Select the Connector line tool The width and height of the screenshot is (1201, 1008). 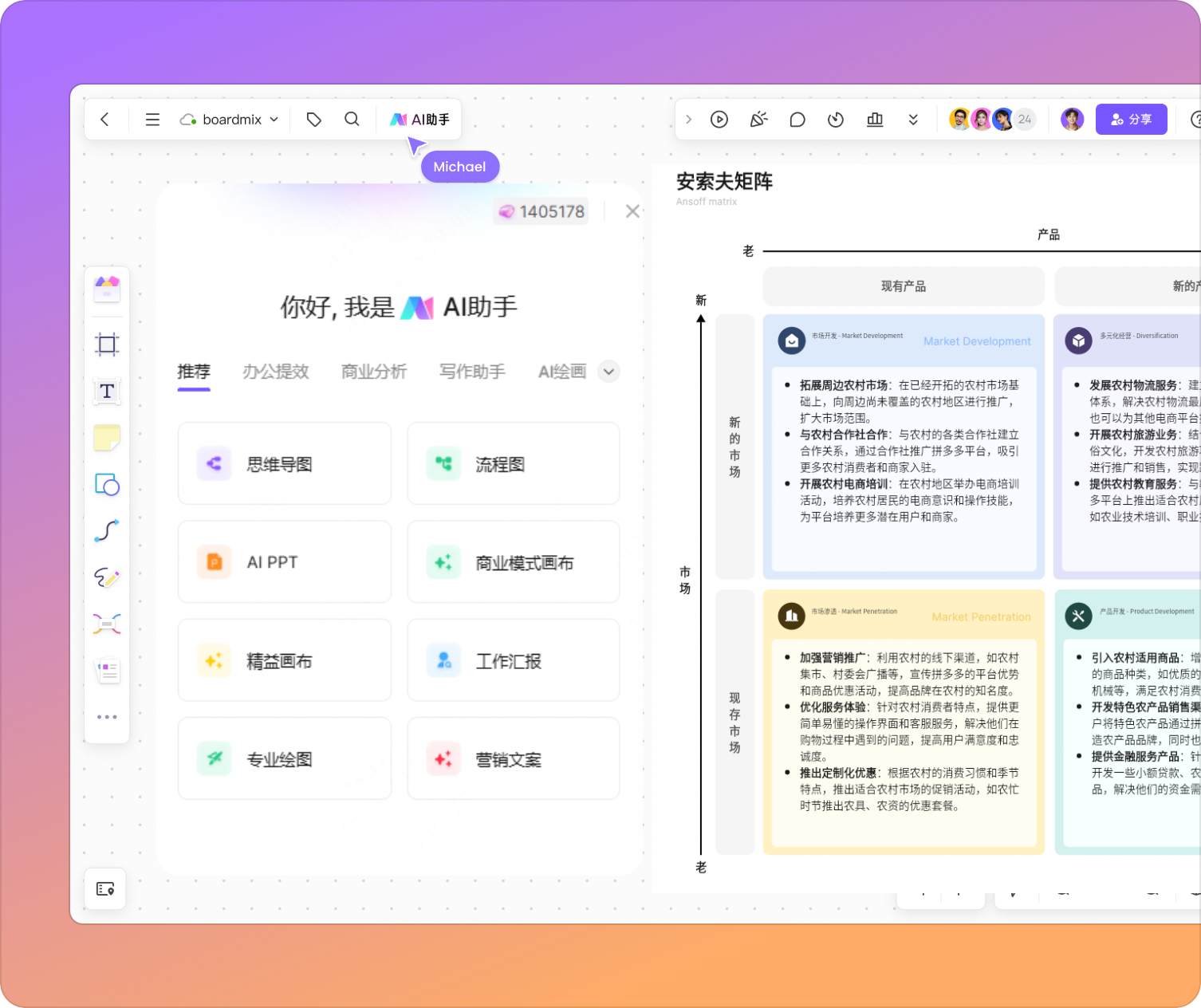pyautogui.click(x=107, y=531)
